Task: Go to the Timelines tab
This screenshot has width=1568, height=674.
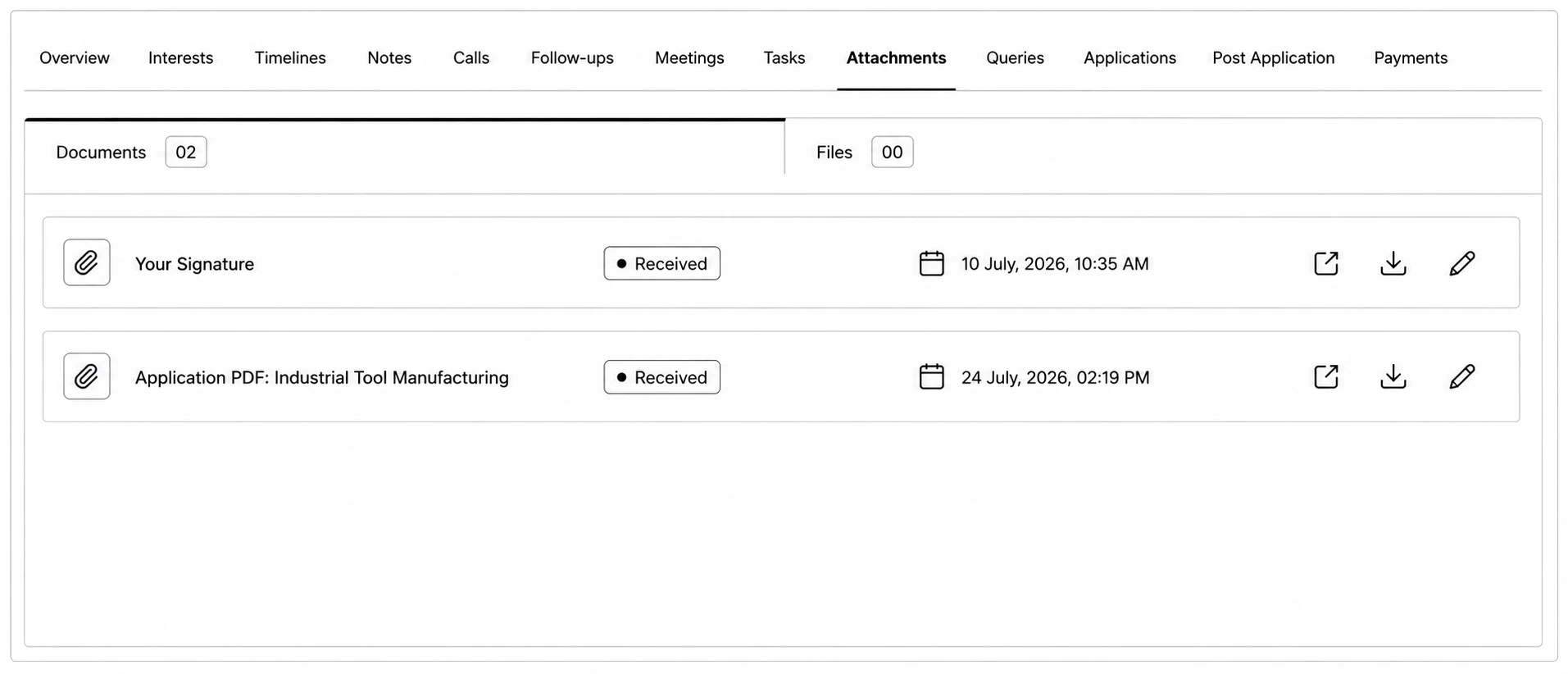Action: pos(290,58)
